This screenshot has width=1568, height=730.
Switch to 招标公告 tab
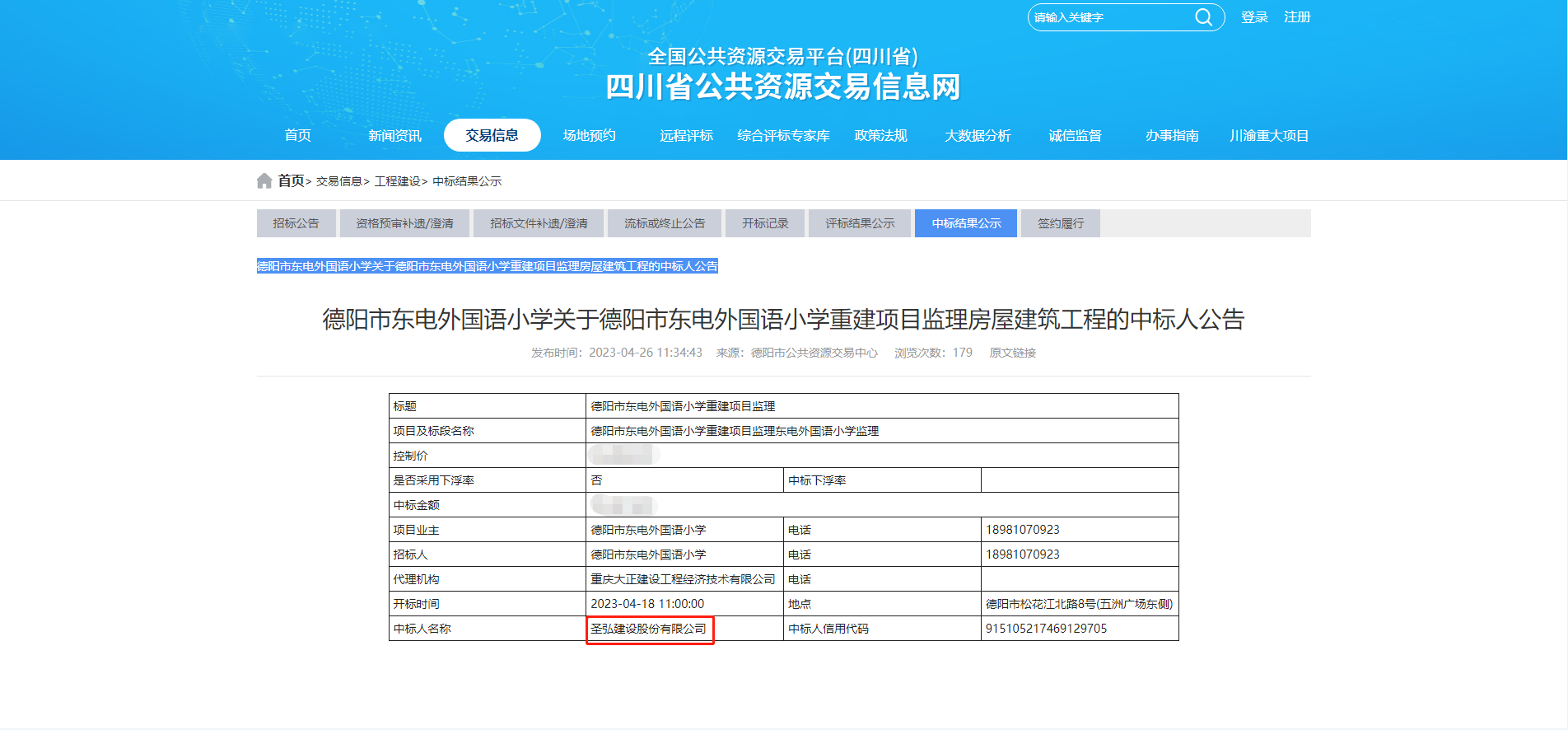click(296, 223)
